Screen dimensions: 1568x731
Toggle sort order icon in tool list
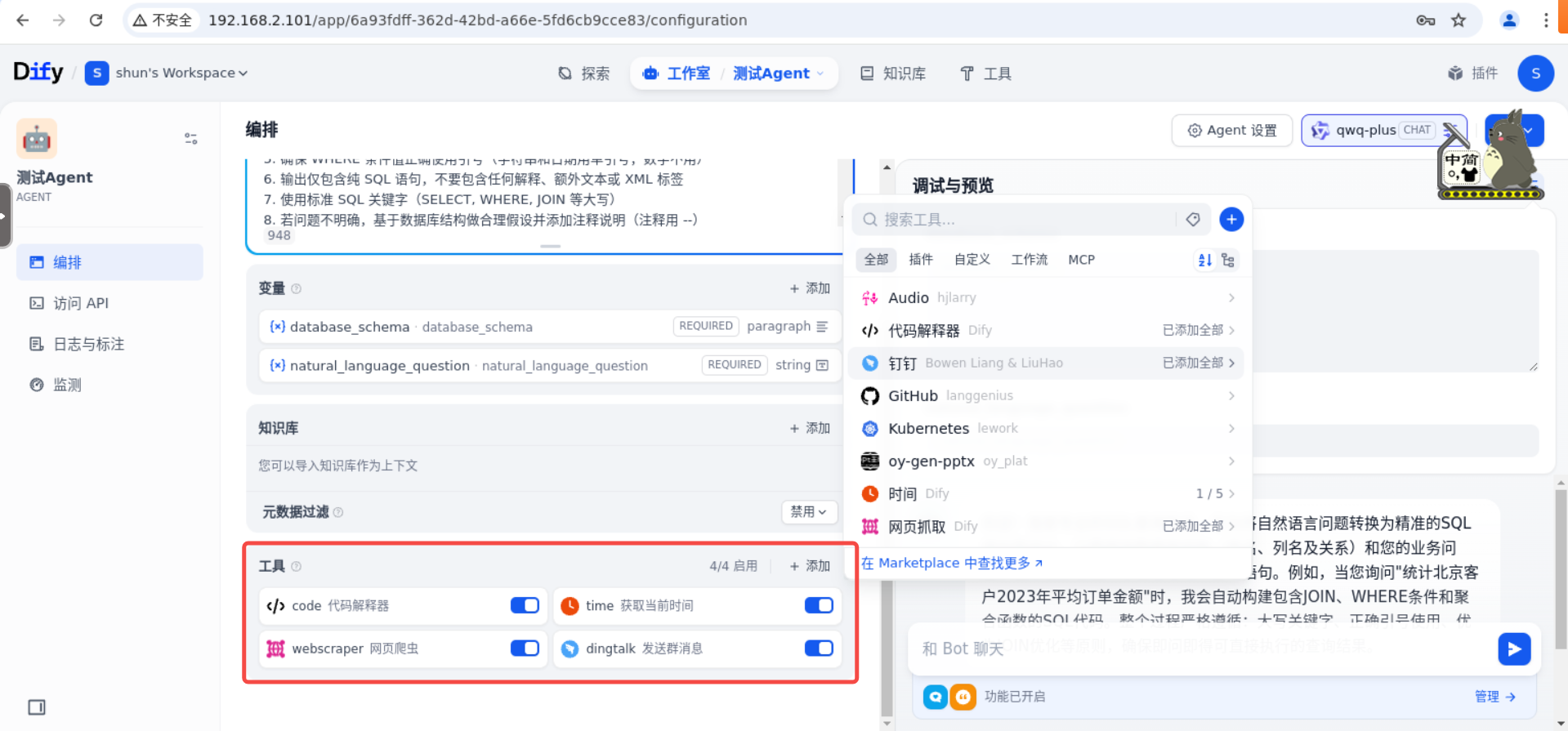[1204, 260]
